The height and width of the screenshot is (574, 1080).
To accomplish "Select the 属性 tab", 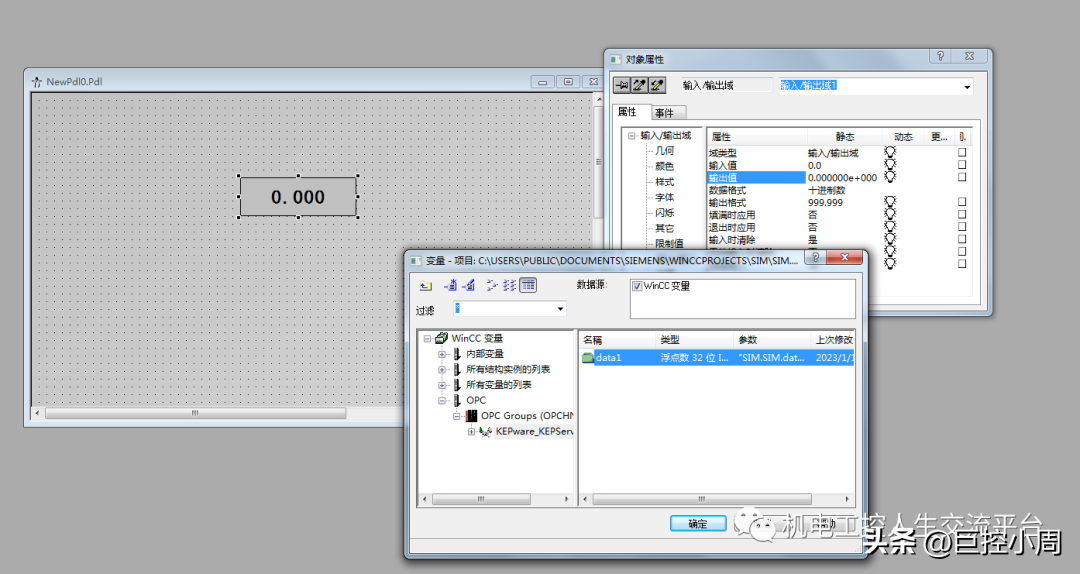I will (627, 112).
